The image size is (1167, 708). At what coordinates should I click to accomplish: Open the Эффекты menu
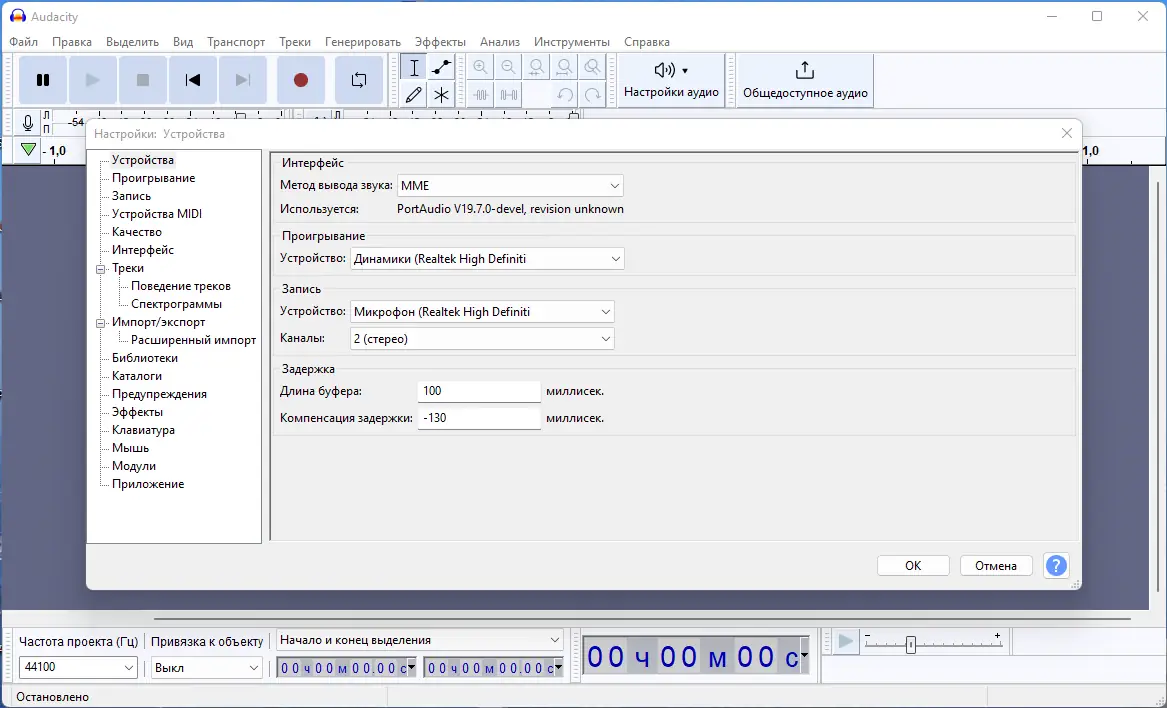[440, 42]
